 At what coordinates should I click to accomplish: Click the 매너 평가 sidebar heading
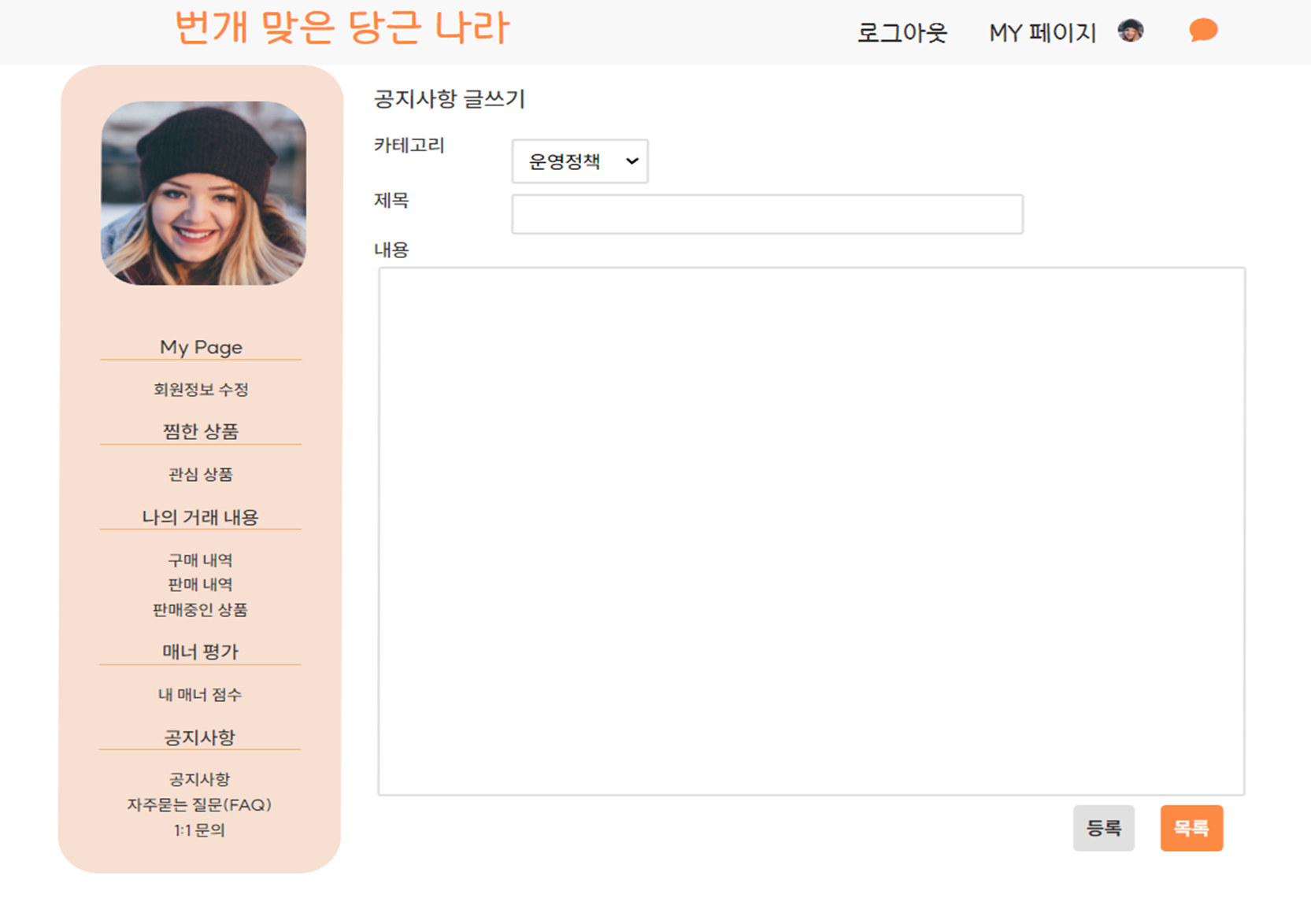200,652
